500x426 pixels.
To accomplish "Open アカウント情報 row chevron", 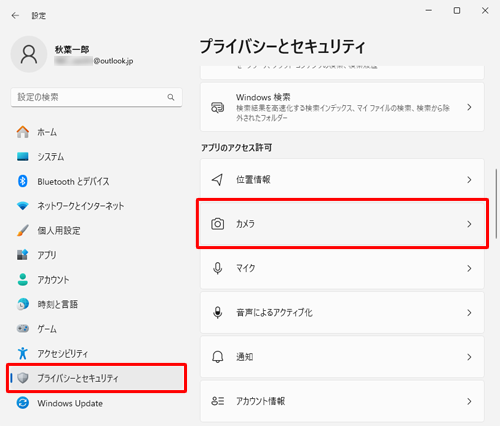I will click(x=469, y=401).
